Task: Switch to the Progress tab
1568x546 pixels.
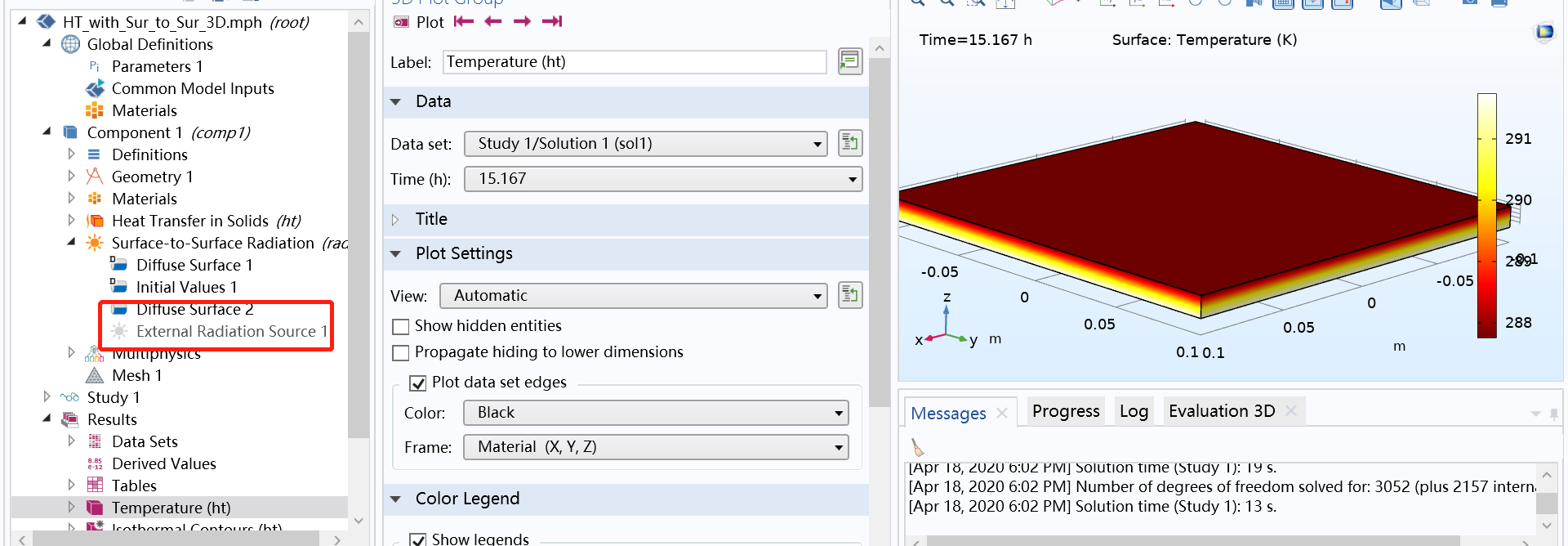Action: 1065,411
